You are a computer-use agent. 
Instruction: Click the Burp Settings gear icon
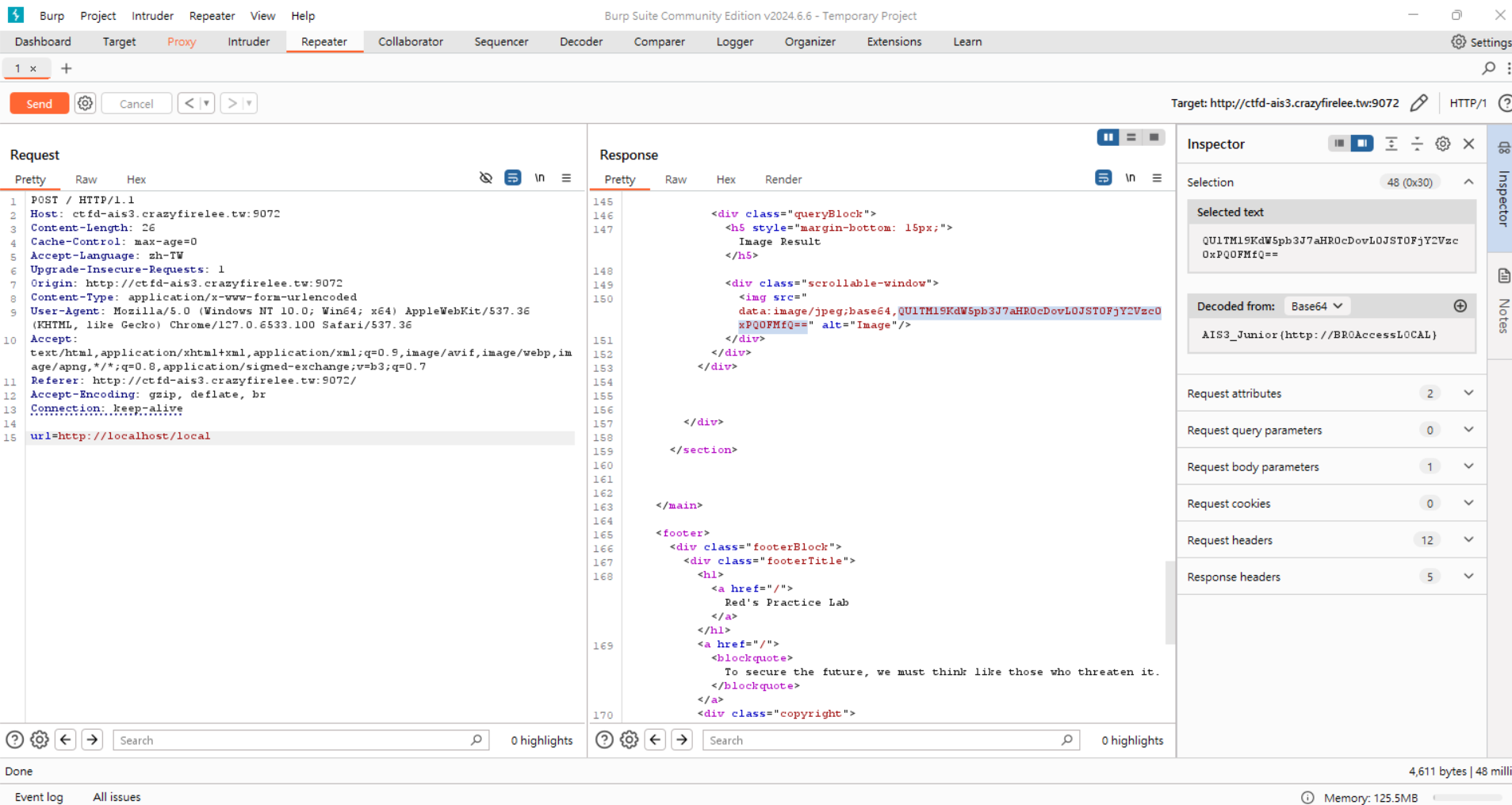click(1458, 42)
